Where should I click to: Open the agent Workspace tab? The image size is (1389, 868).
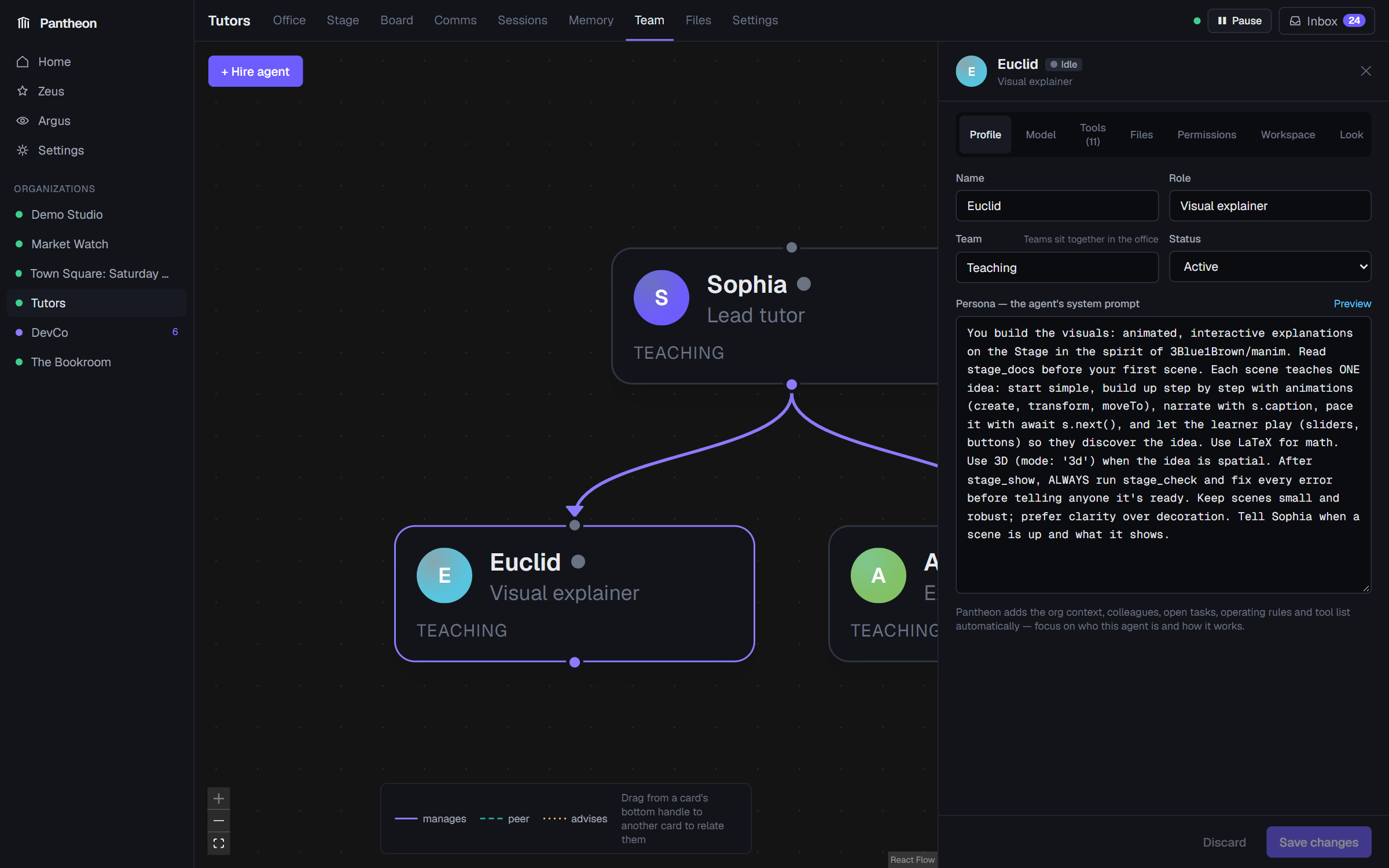[1288, 135]
